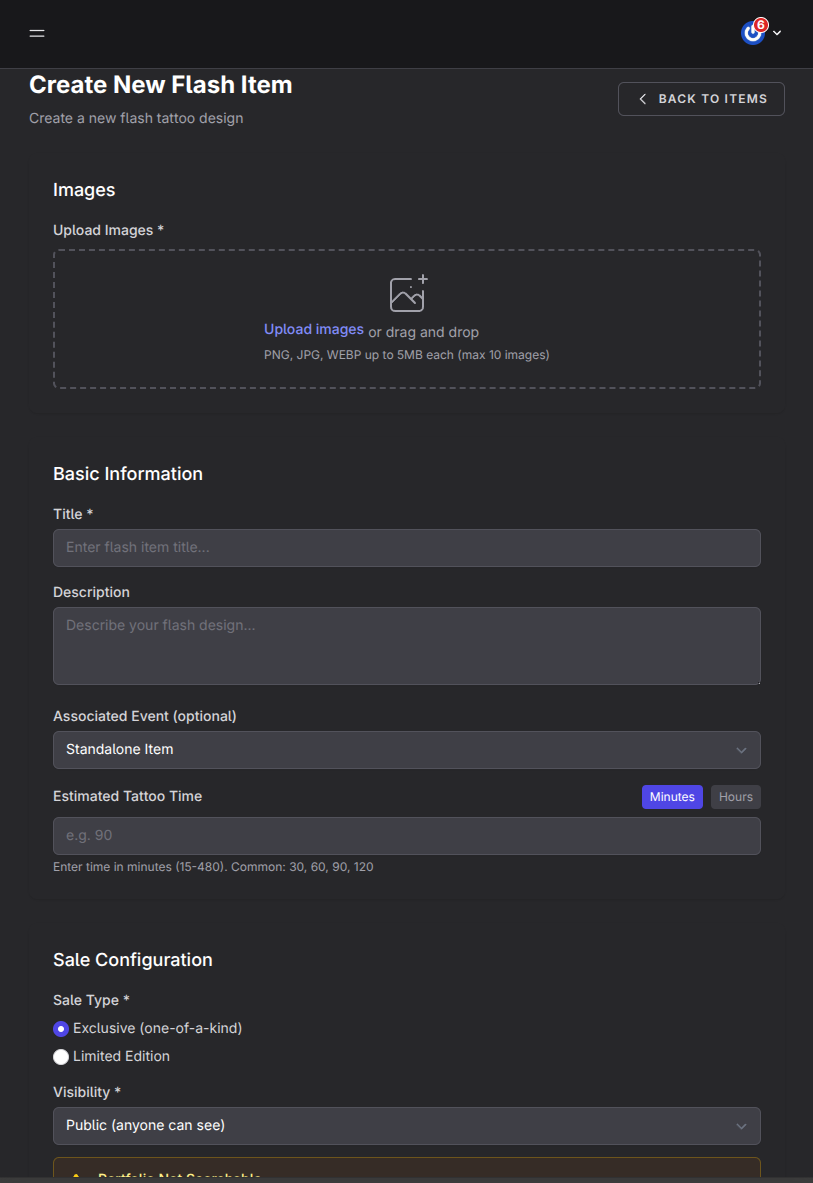Switch the time unit to Hours

click(735, 796)
